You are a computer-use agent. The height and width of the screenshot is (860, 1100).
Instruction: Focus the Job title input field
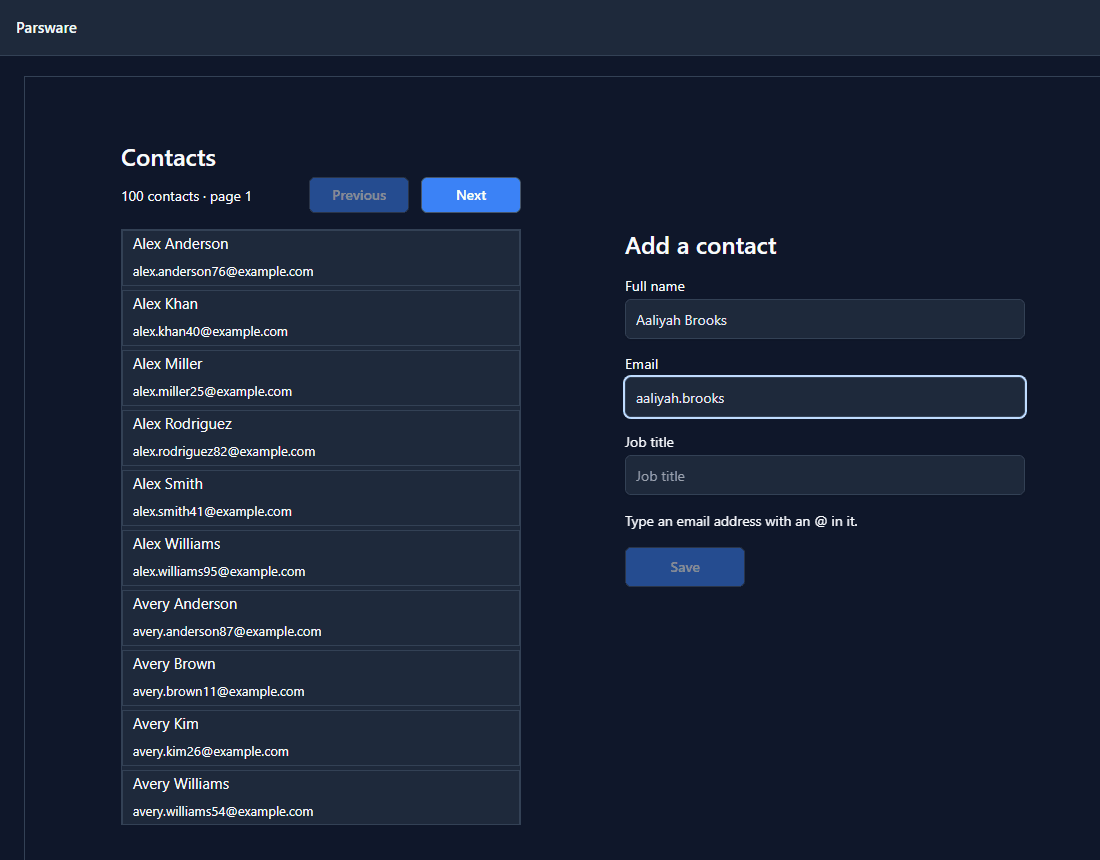[x=824, y=475]
